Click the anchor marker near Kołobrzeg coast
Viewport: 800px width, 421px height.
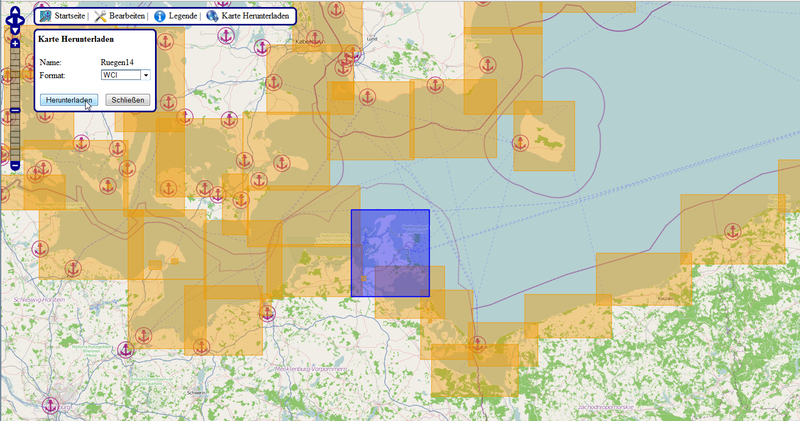point(732,231)
